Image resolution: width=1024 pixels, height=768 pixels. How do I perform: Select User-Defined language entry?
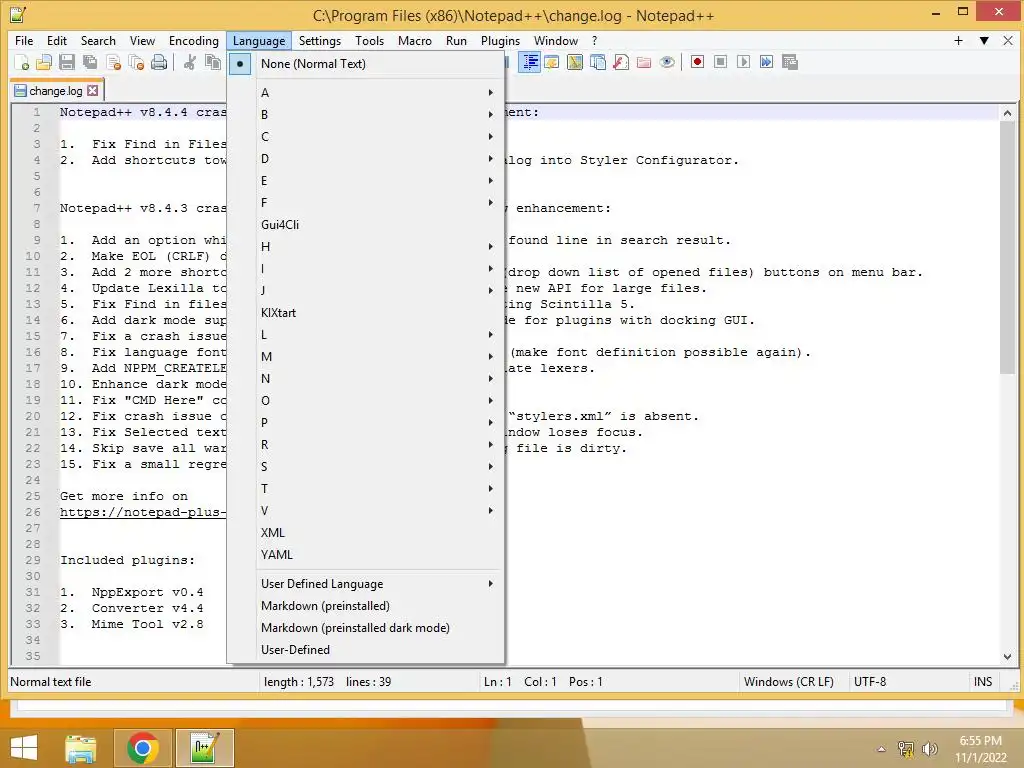(366, 650)
